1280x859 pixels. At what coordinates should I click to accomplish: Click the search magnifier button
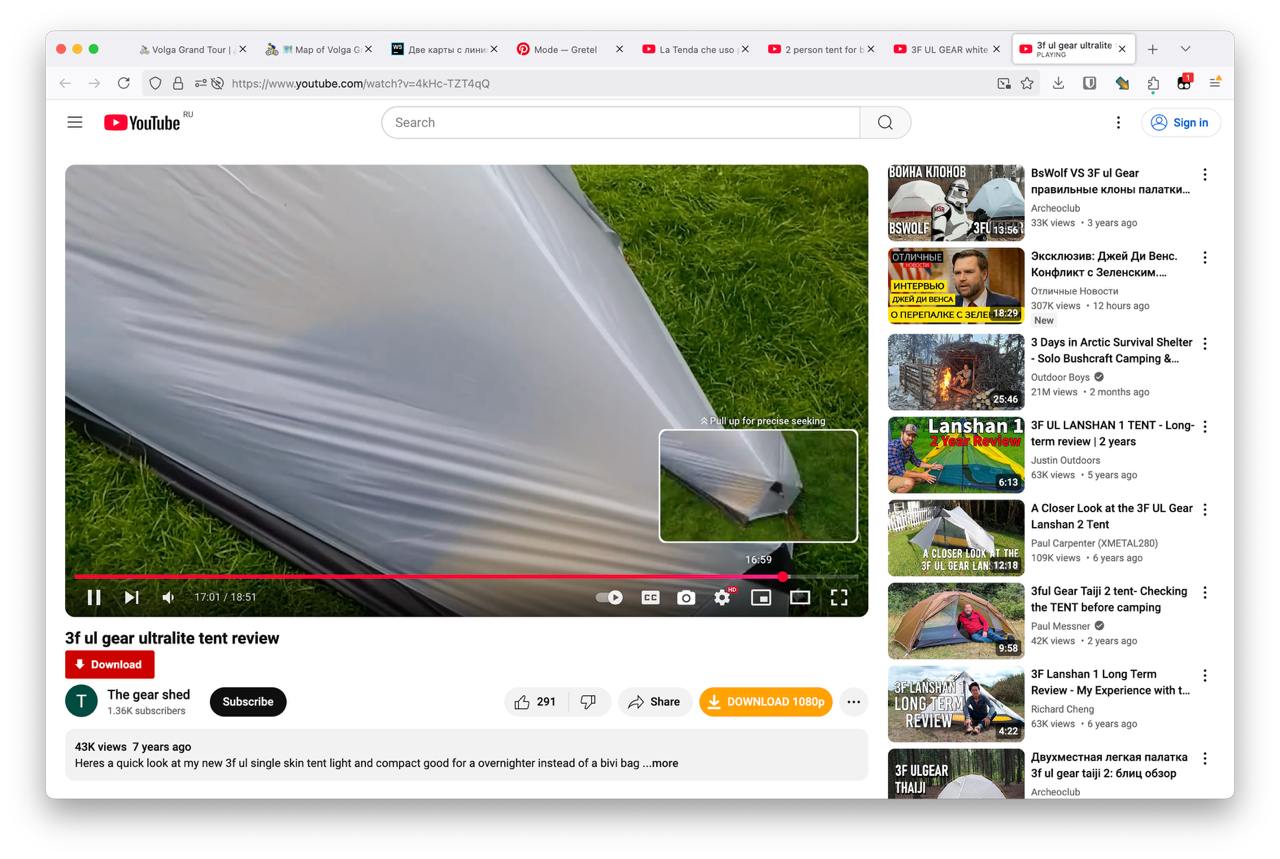coord(885,122)
